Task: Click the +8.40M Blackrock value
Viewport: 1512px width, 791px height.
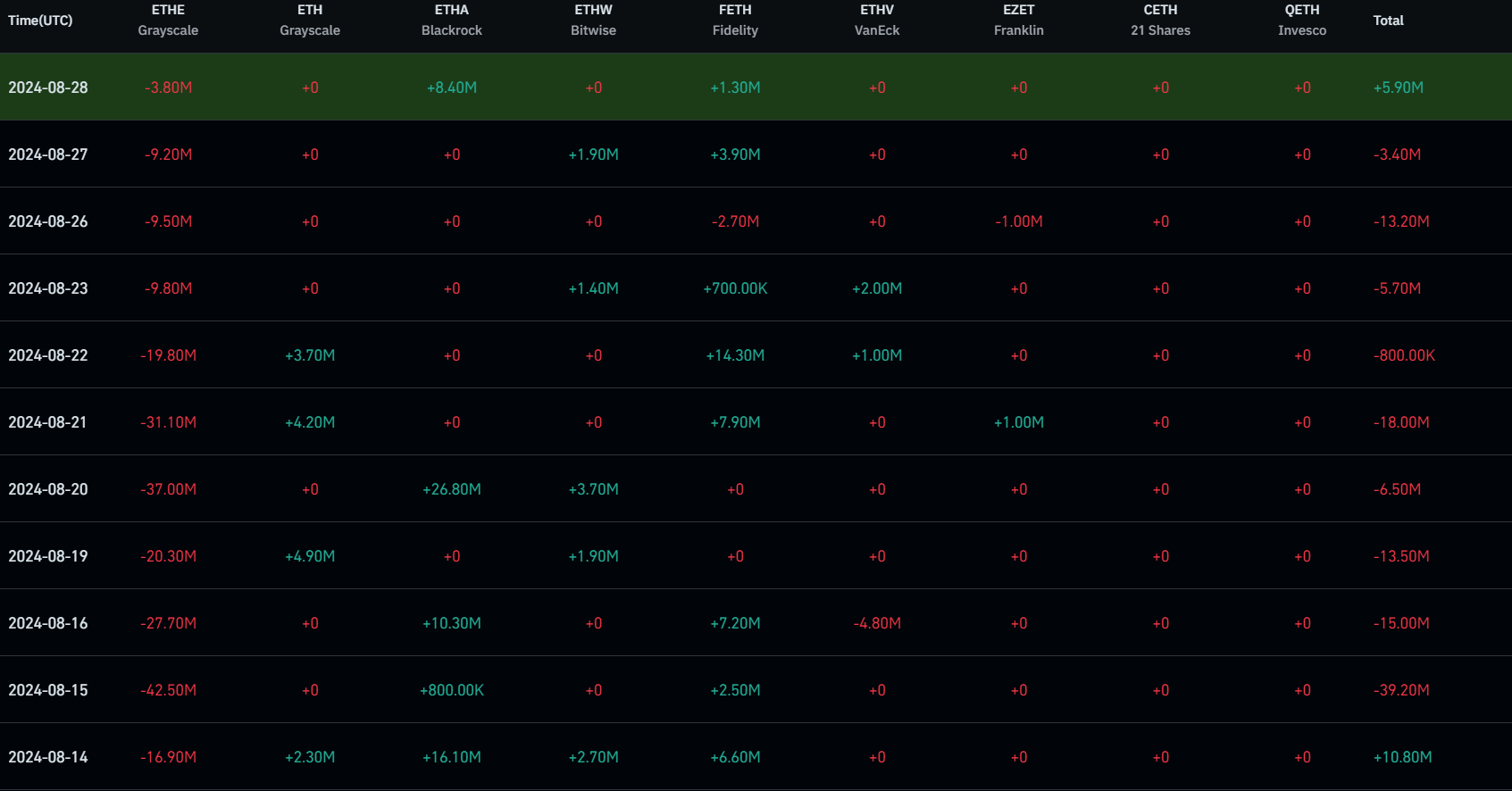Action: pyautogui.click(x=451, y=87)
